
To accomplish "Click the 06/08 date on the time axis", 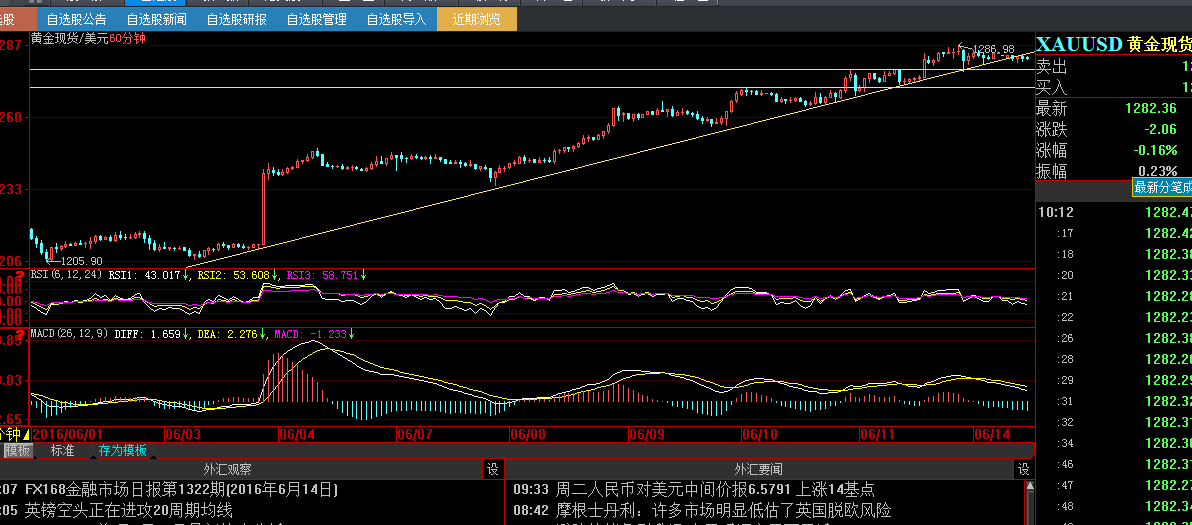I will [528, 435].
